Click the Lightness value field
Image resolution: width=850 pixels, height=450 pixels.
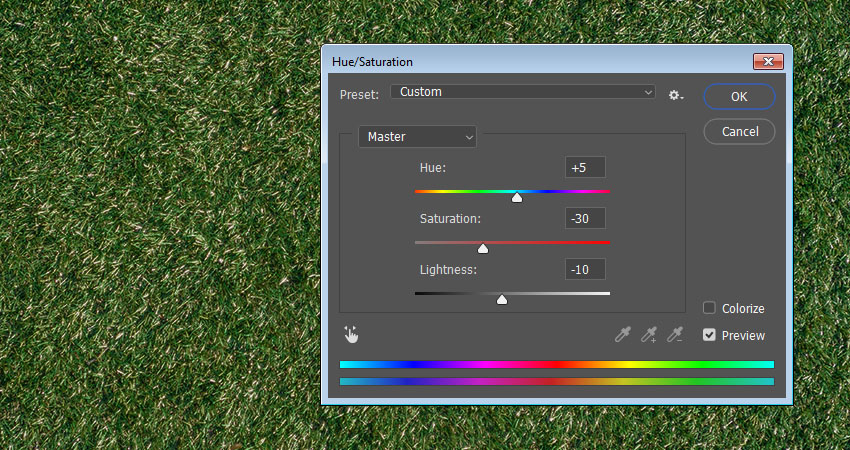tap(585, 270)
